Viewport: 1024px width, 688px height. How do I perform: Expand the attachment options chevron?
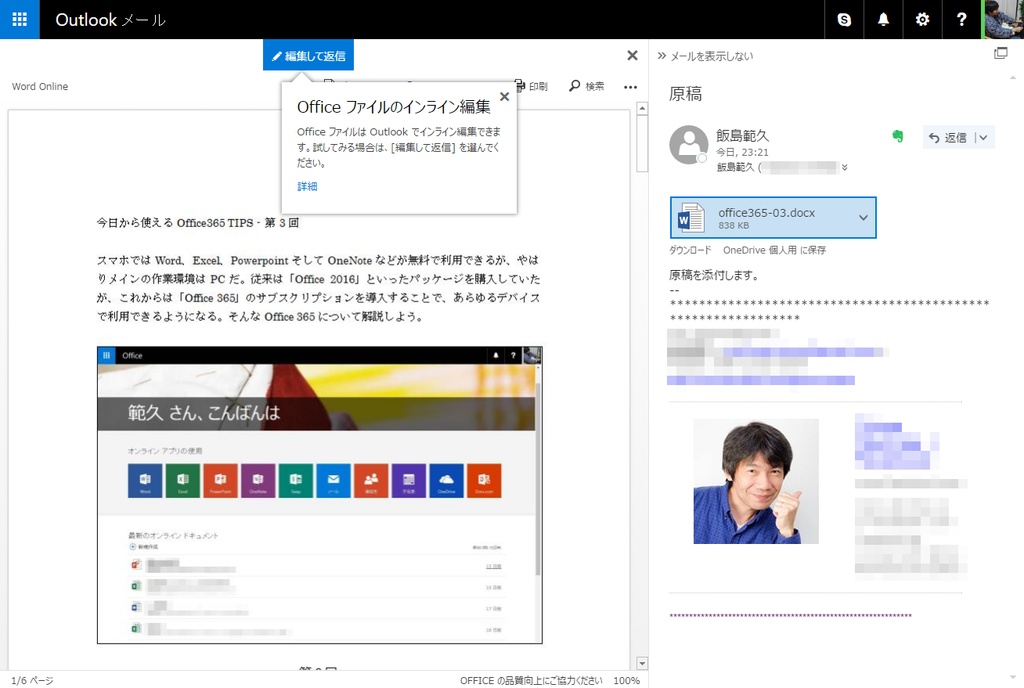(863, 217)
